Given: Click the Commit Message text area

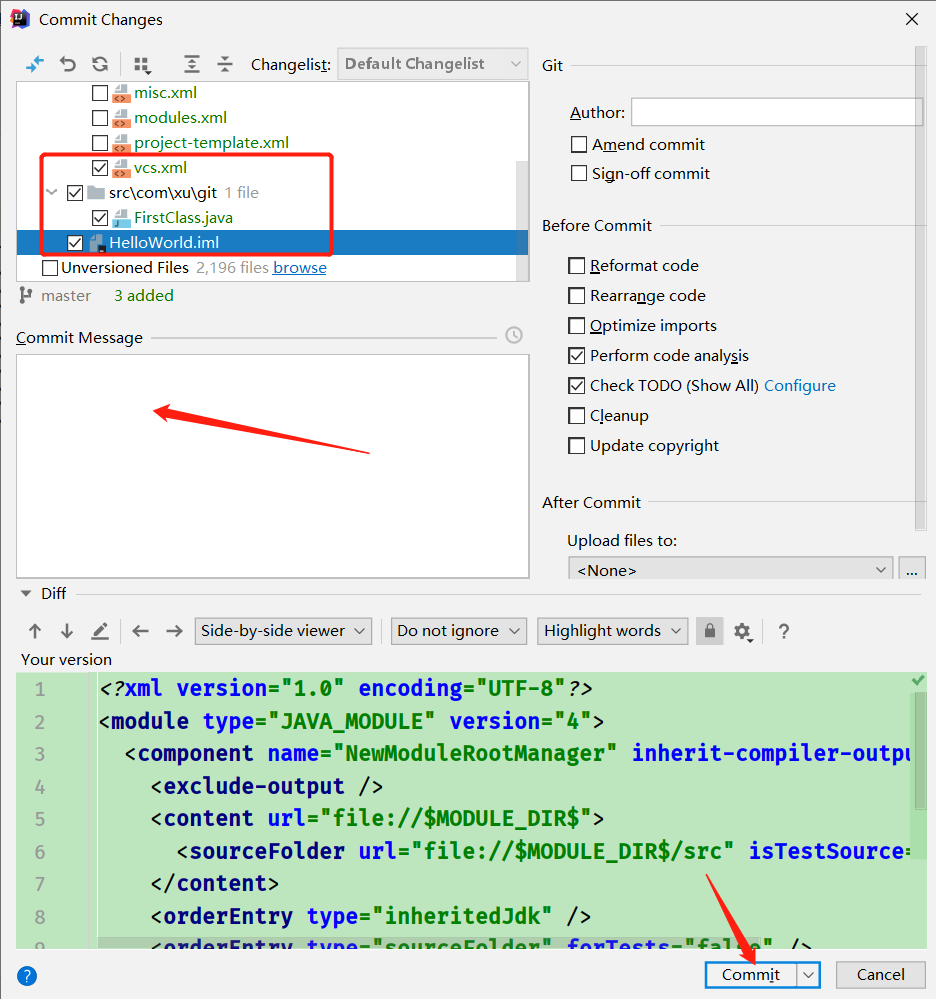Looking at the screenshot, I should point(273,466).
